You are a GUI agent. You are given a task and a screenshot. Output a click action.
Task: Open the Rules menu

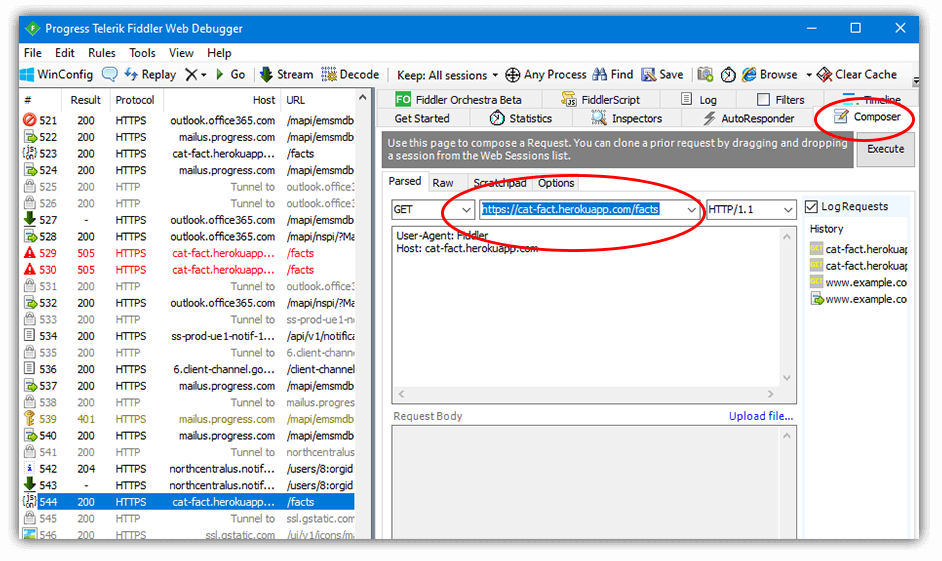[102, 53]
